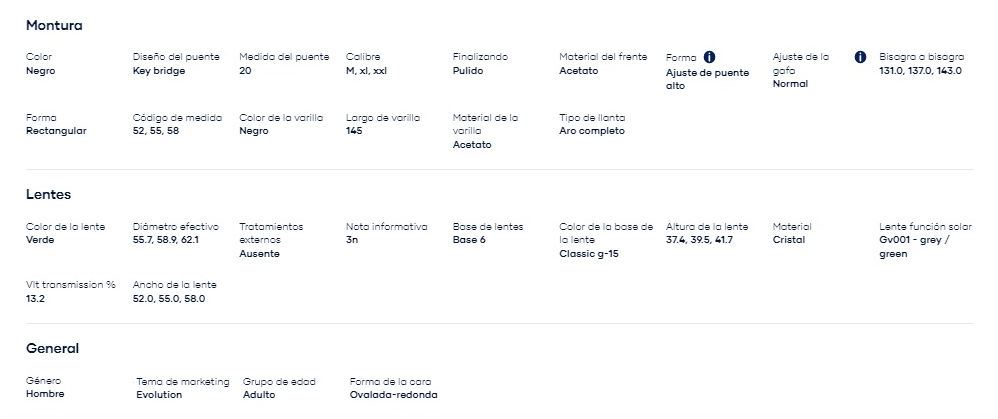Click the info icon beside Ajuste de la gafa

click(860, 57)
